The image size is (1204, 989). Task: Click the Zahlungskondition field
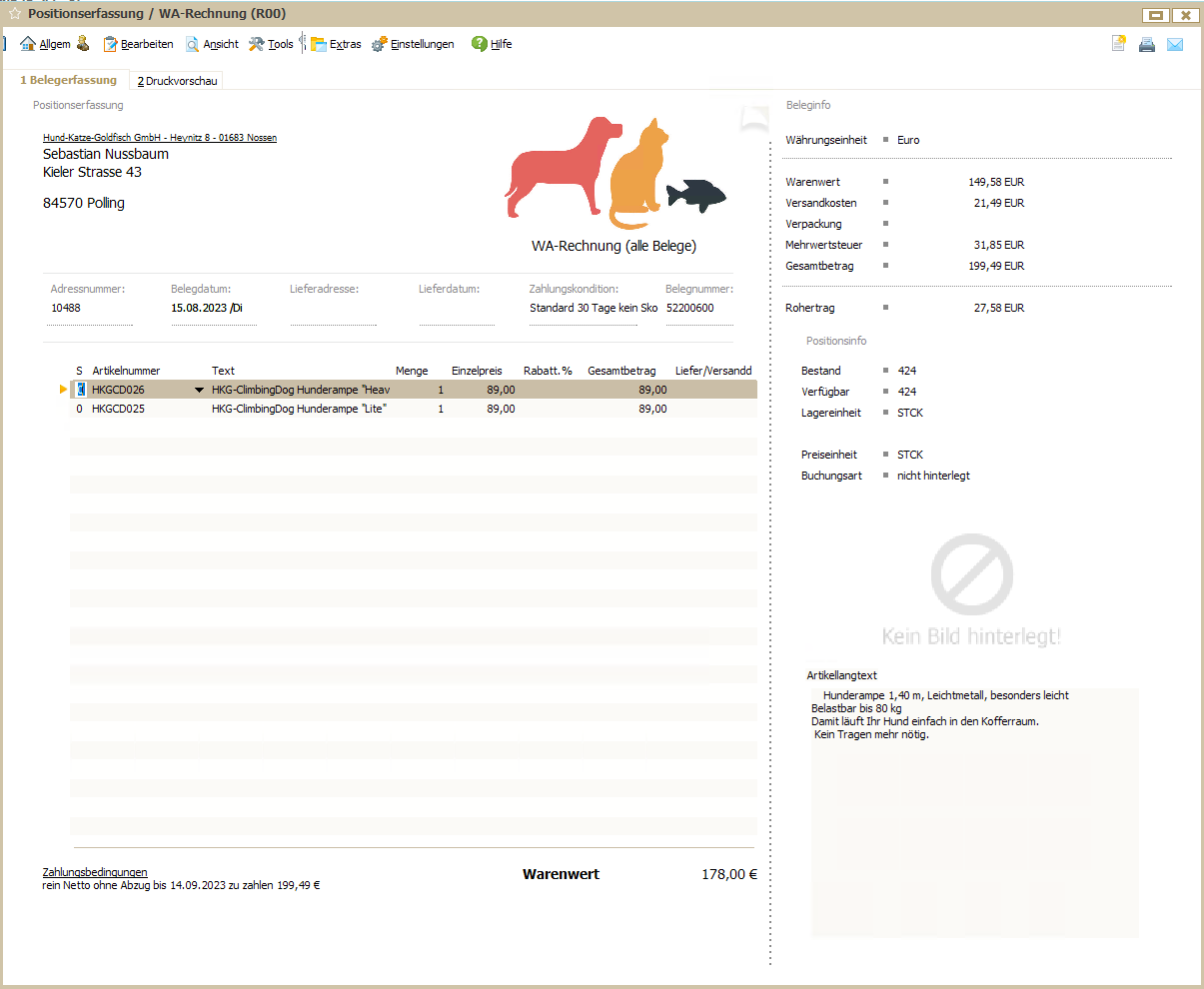(593, 309)
